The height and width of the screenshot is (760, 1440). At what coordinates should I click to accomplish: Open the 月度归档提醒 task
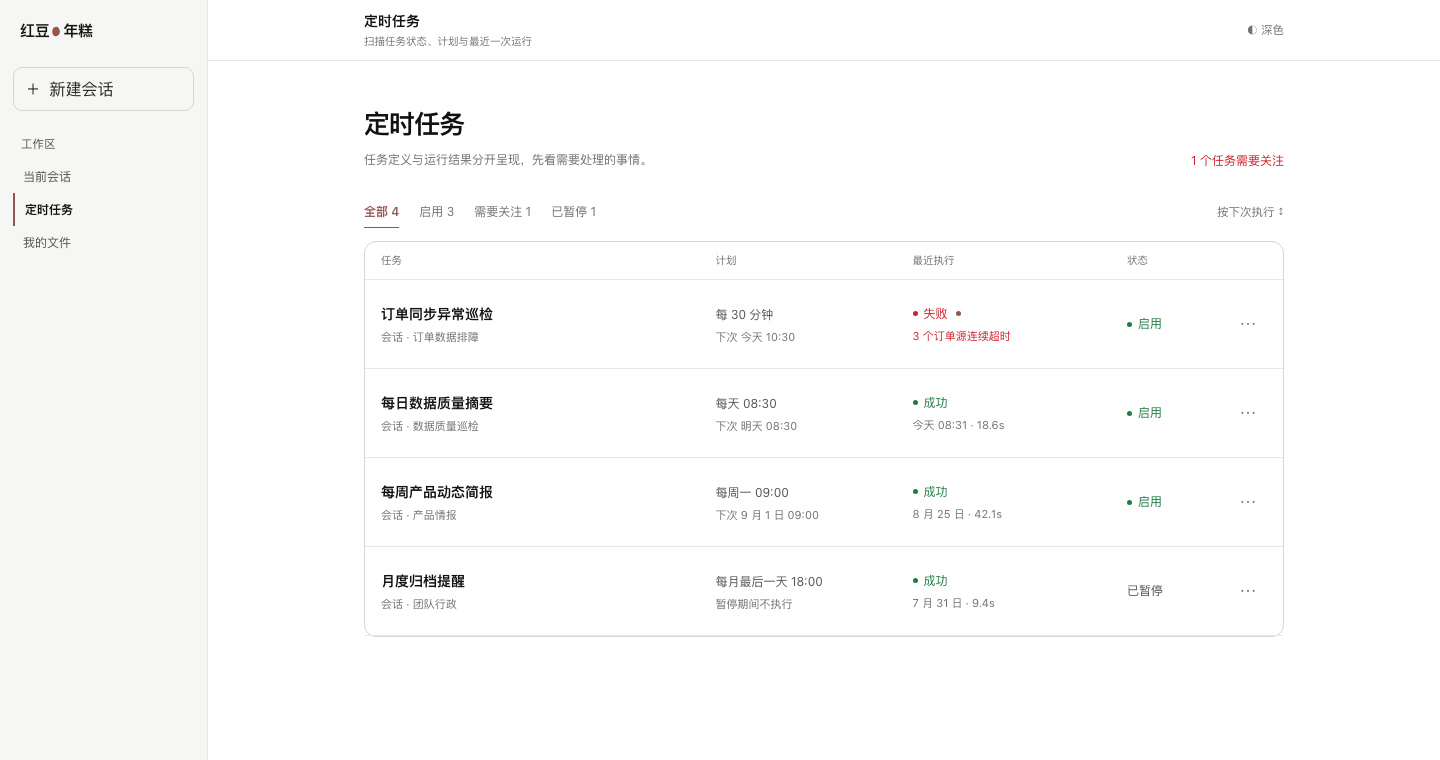(x=423, y=581)
